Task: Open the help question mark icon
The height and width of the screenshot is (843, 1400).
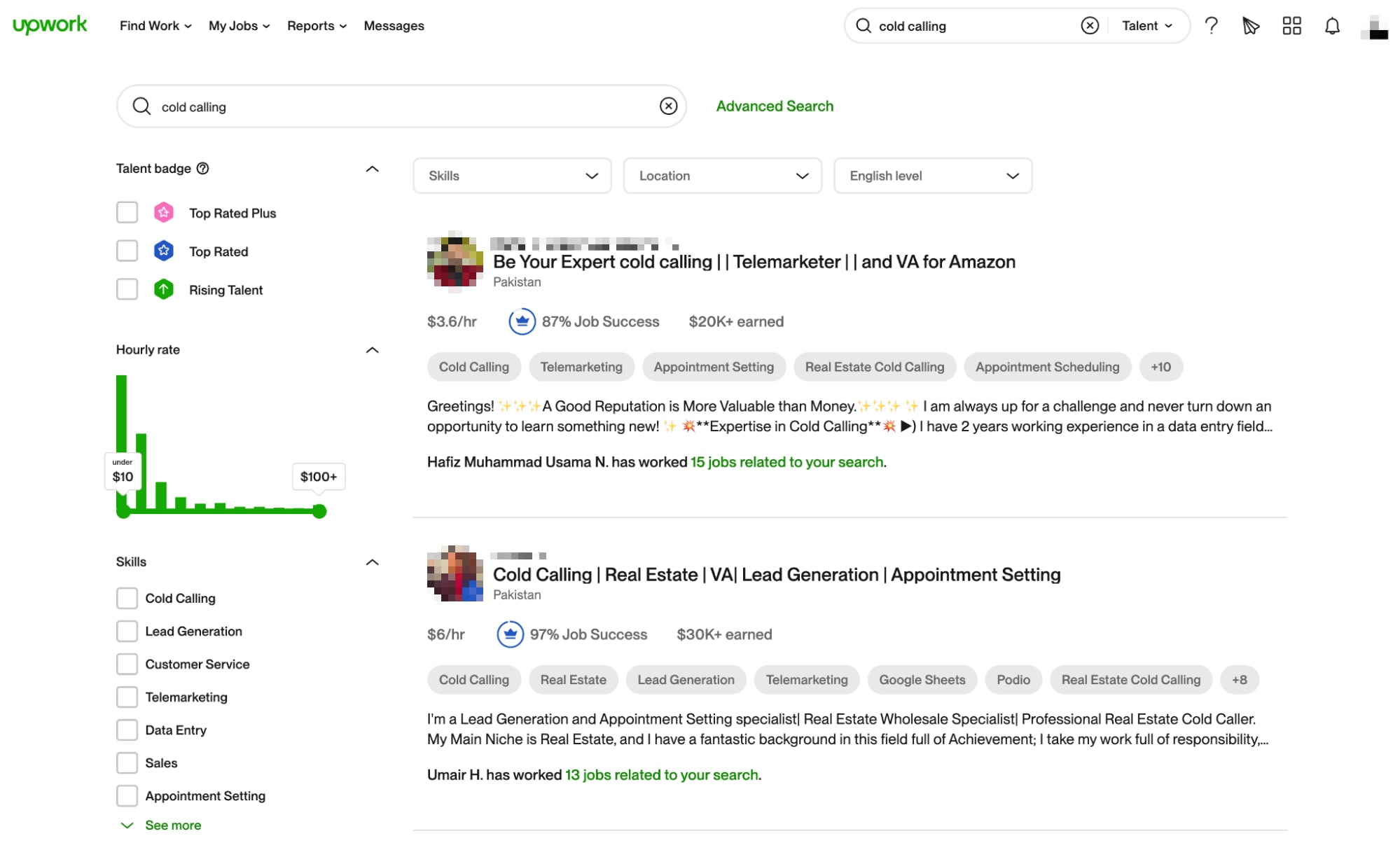Action: coord(1211,26)
